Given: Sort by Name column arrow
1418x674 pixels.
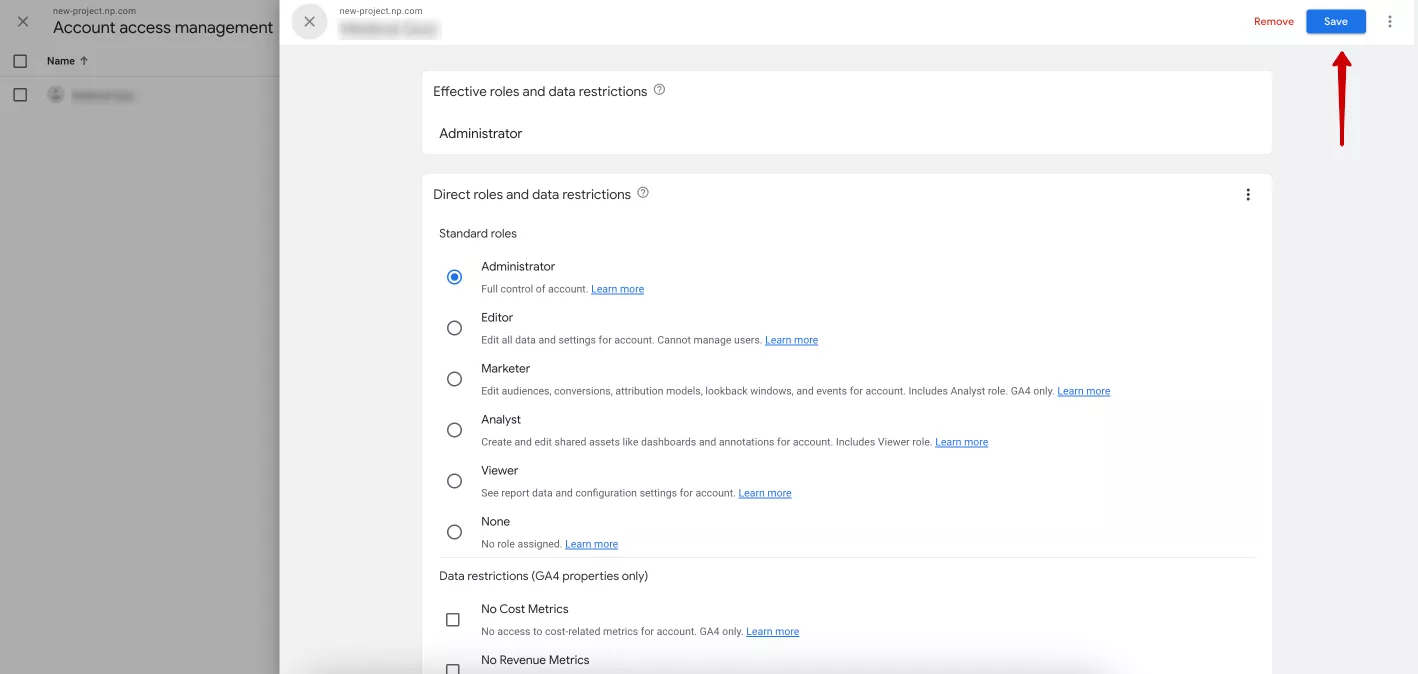Looking at the screenshot, I should (x=84, y=61).
